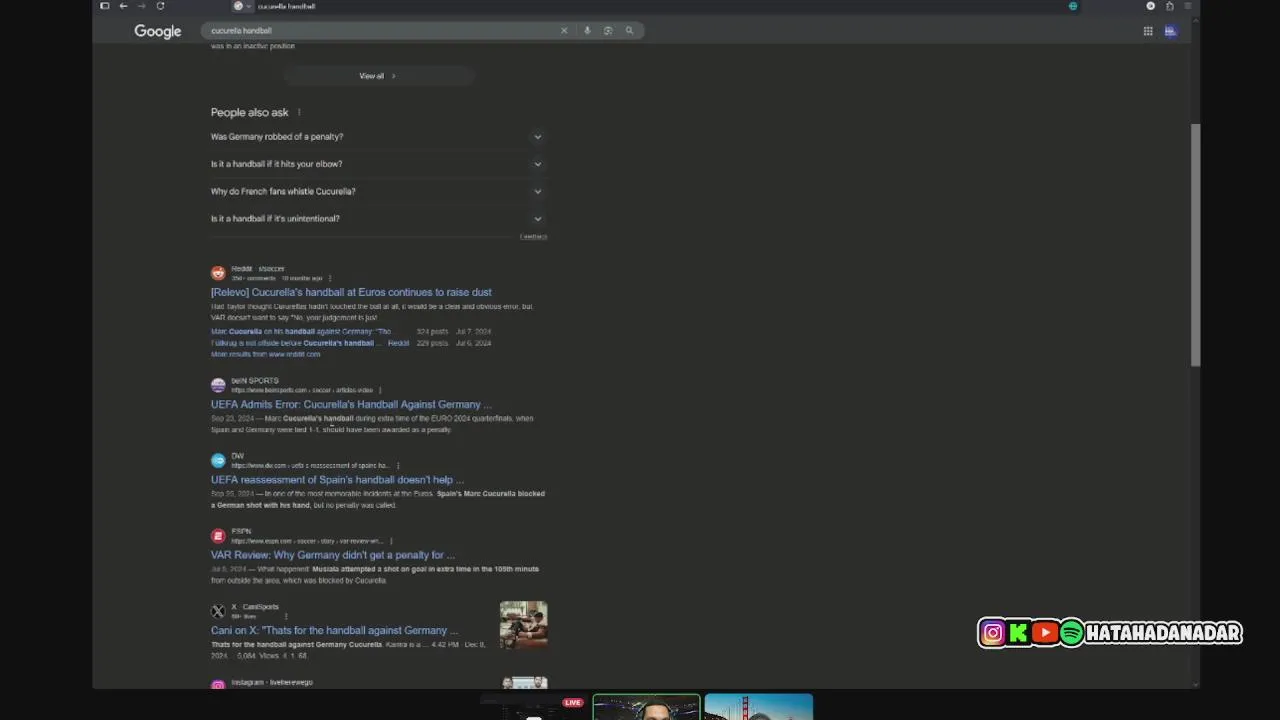The image size is (1280, 720).
Task: Reload the page with the refresh icon
Action: tap(160, 6)
